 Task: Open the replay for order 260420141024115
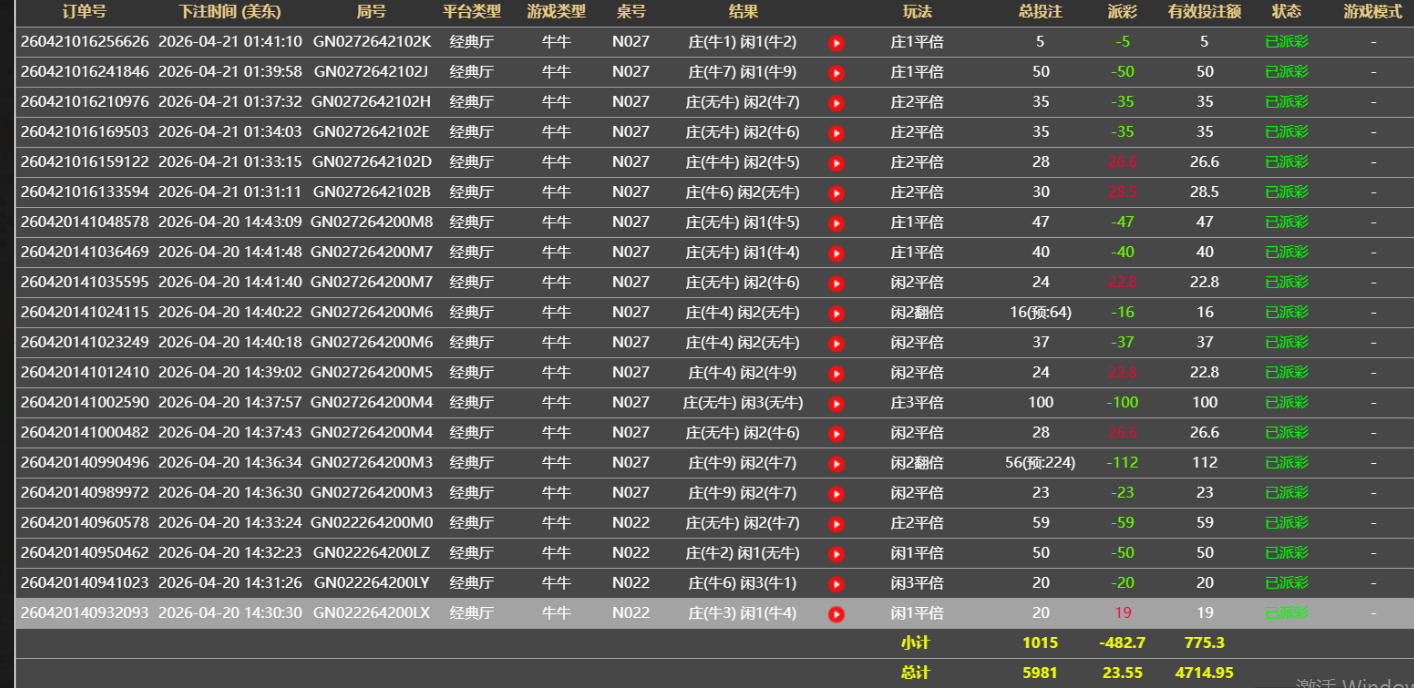coord(836,313)
